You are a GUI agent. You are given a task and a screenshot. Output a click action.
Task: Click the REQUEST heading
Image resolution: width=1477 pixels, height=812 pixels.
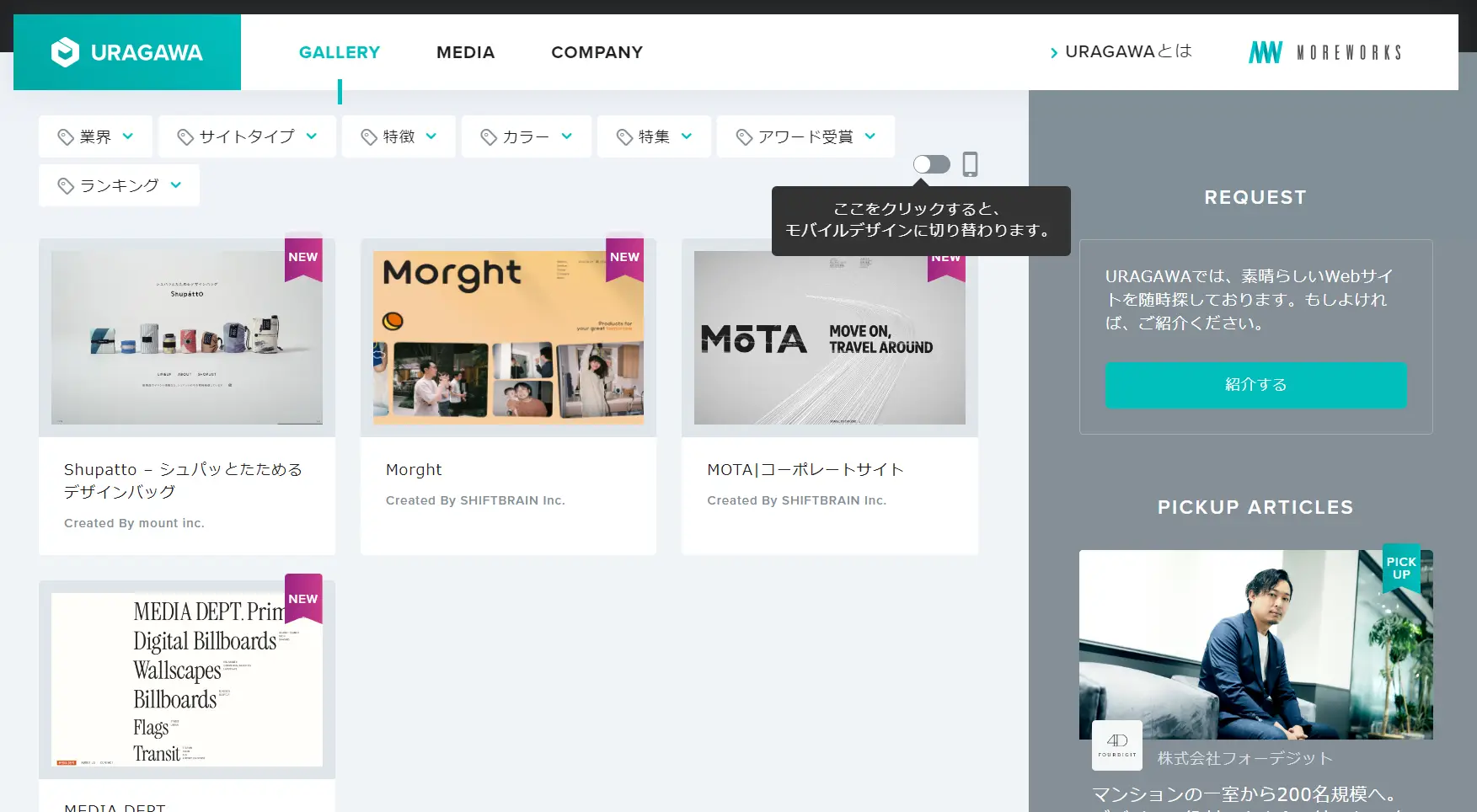point(1255,197)
